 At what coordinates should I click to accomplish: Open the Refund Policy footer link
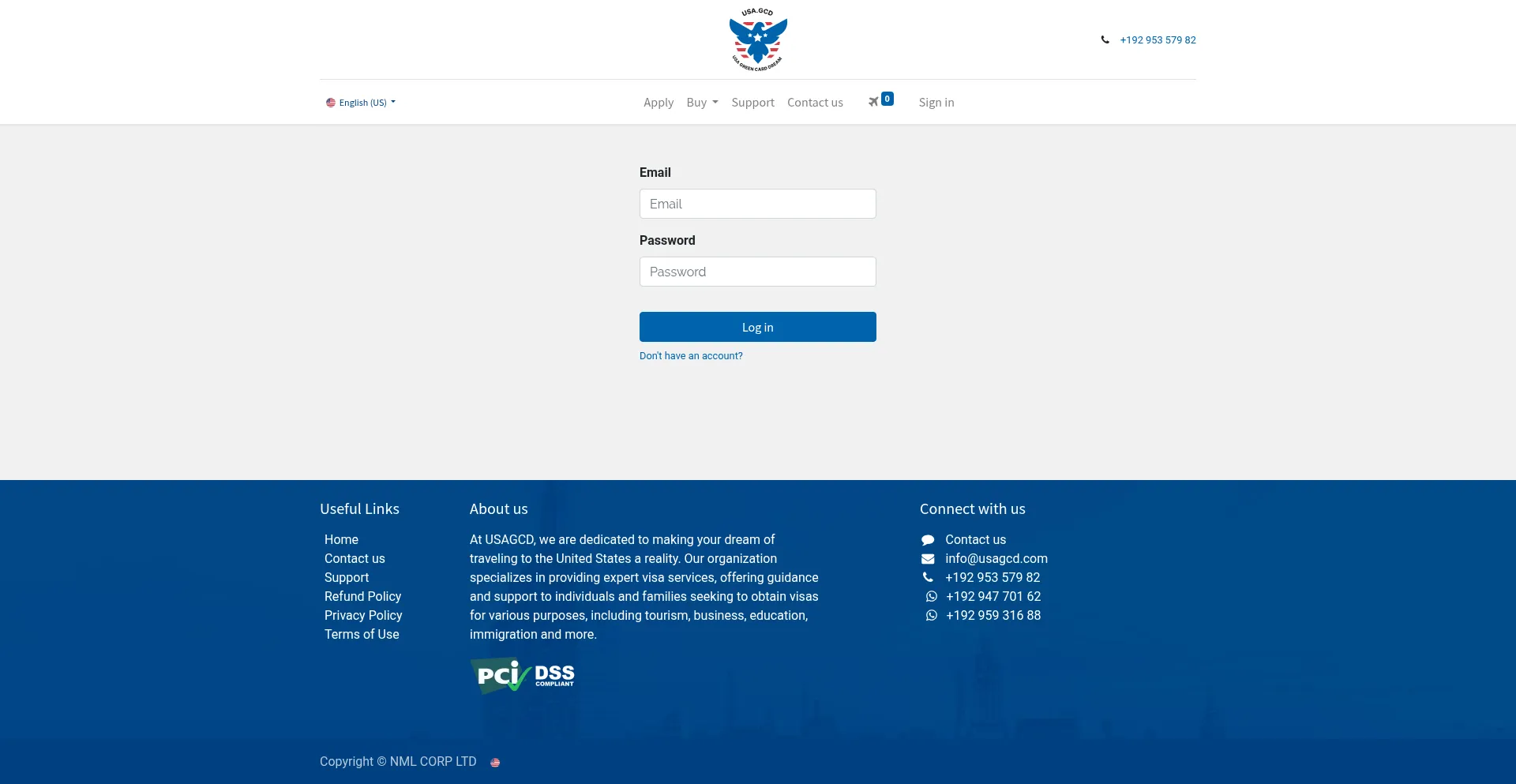click(x=362, y=597)
